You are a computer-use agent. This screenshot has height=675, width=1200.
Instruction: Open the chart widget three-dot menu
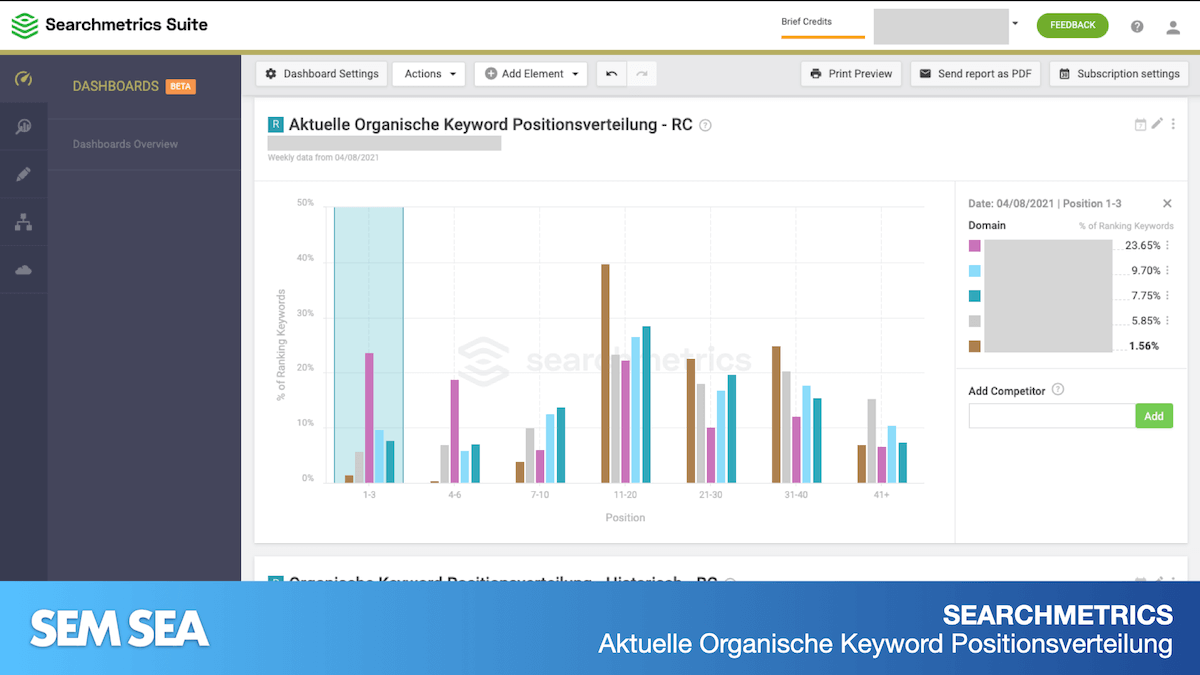pos(1173,124)
